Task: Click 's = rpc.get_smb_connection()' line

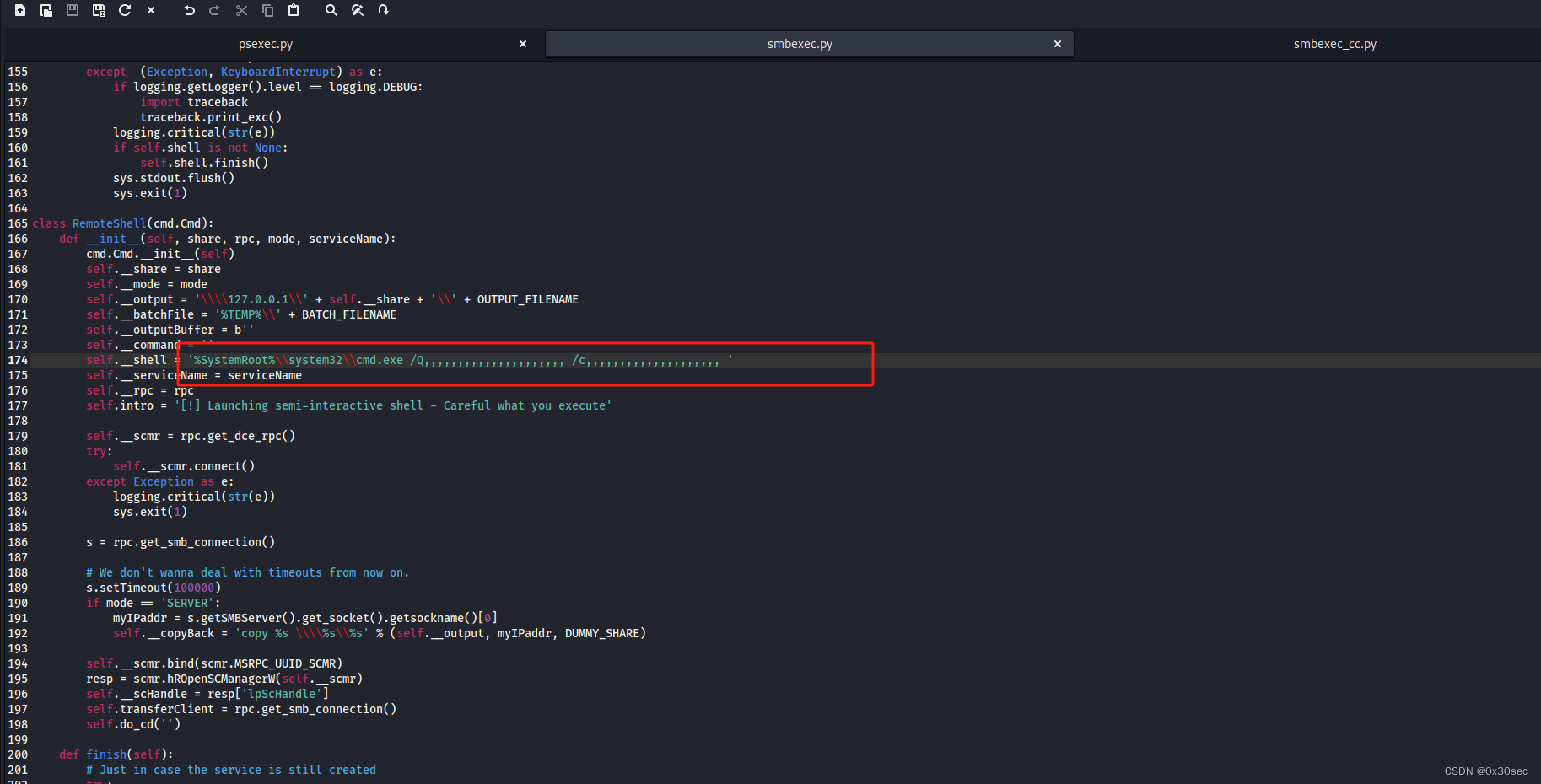Action: click(x=181, y=542)
